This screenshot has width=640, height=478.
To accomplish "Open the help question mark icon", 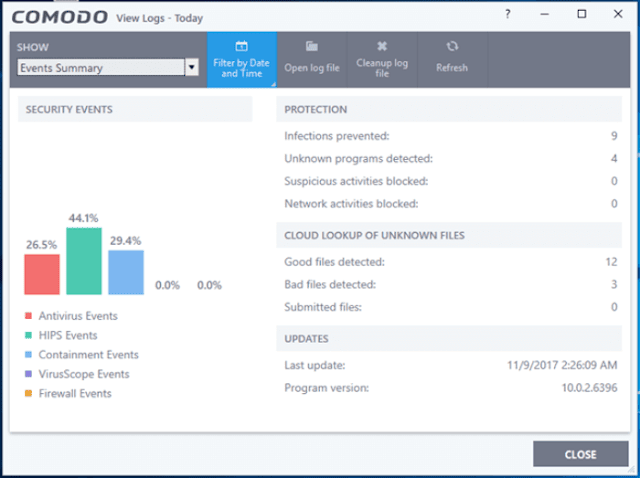I will [x=507, y=14].
